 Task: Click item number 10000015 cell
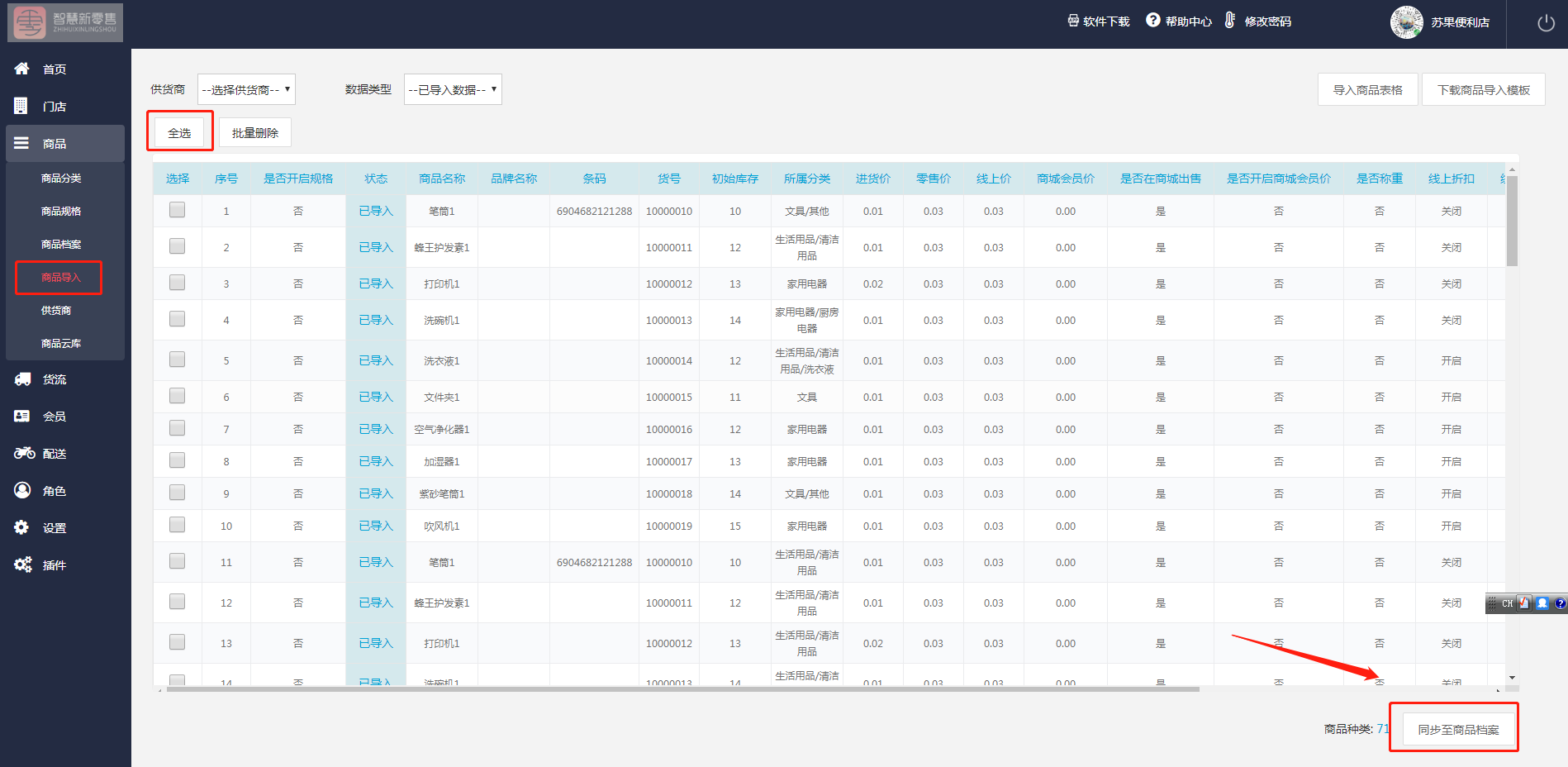(x=669, y=397)
